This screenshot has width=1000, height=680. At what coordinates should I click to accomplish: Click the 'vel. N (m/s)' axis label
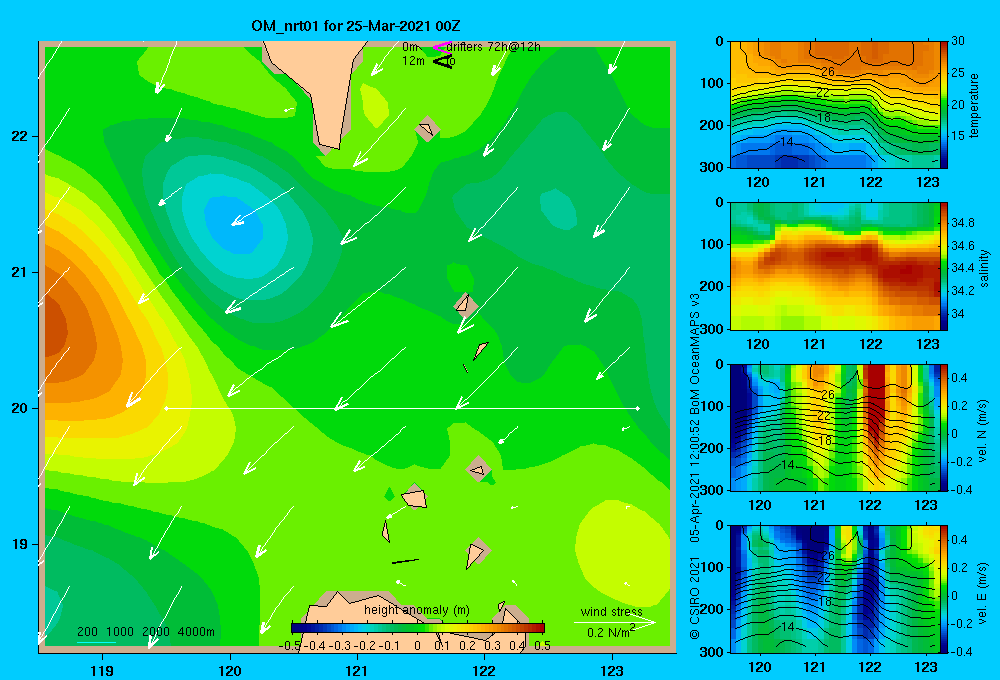(983, 431)
